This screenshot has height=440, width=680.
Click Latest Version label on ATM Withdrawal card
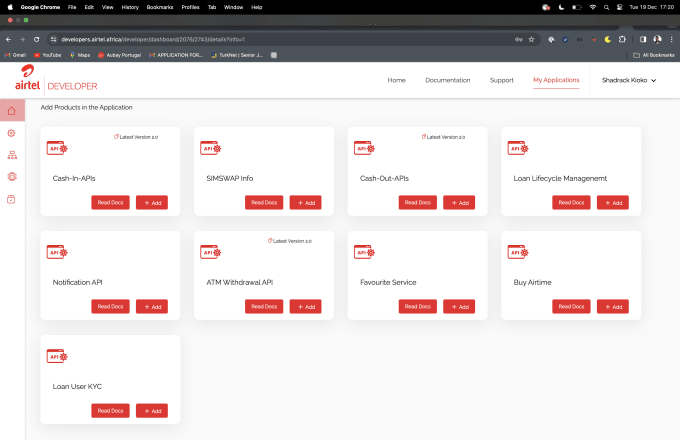290,241
